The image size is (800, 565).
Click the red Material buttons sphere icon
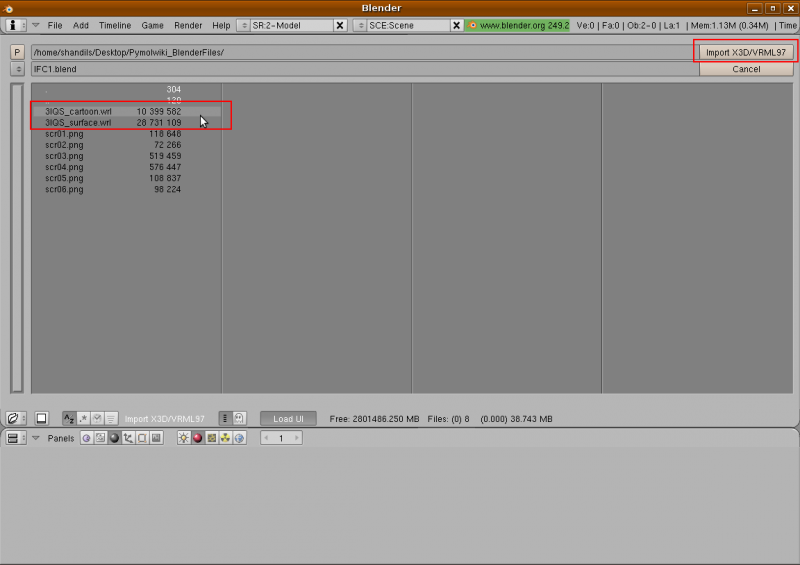point(197,438)
